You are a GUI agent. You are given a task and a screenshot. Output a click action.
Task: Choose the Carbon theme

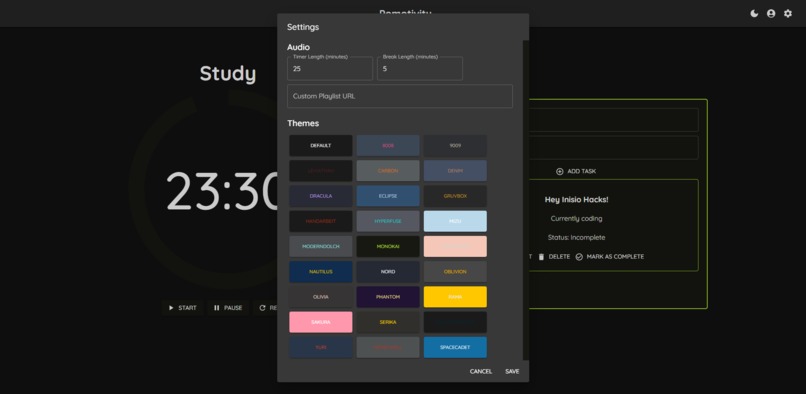pos(388,171)
